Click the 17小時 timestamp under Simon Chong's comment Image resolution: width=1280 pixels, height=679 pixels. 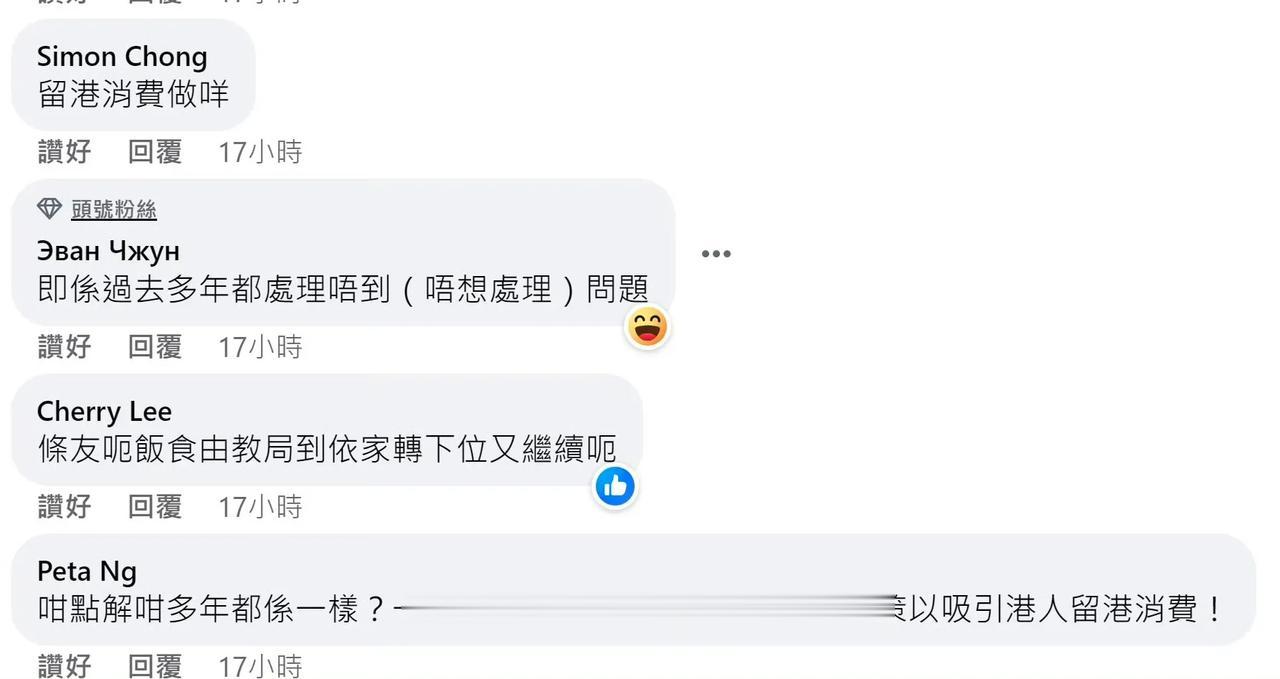pyautogui.click(x=260, y=152)
